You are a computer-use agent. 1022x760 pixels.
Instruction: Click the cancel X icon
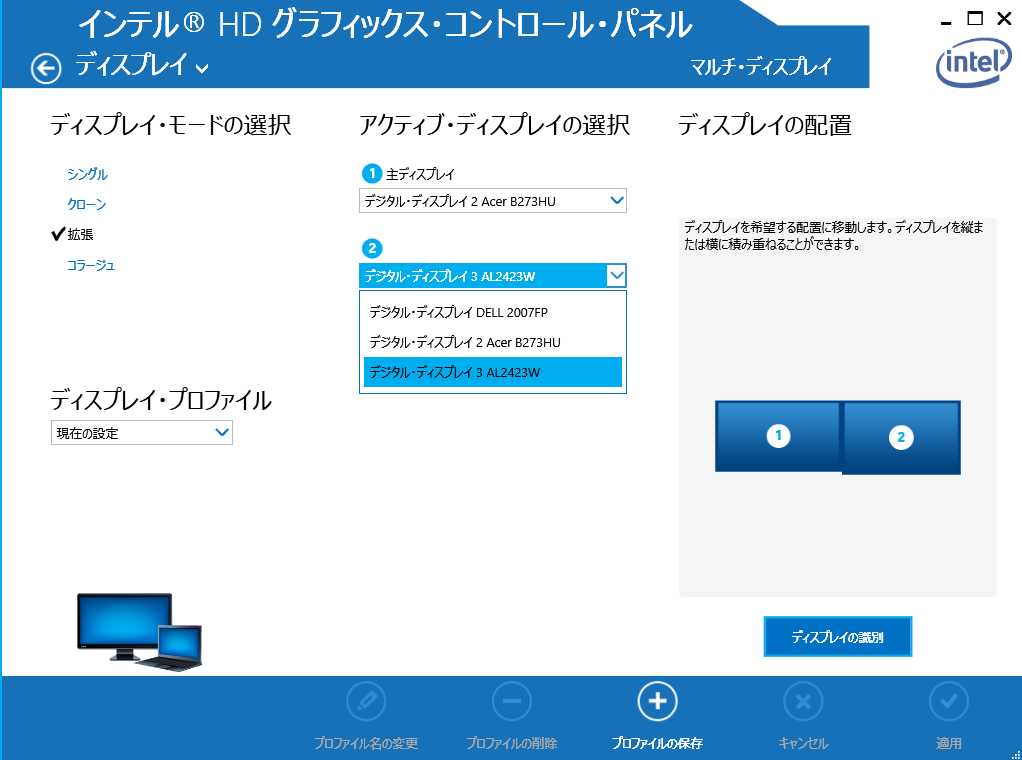point(802,701)
